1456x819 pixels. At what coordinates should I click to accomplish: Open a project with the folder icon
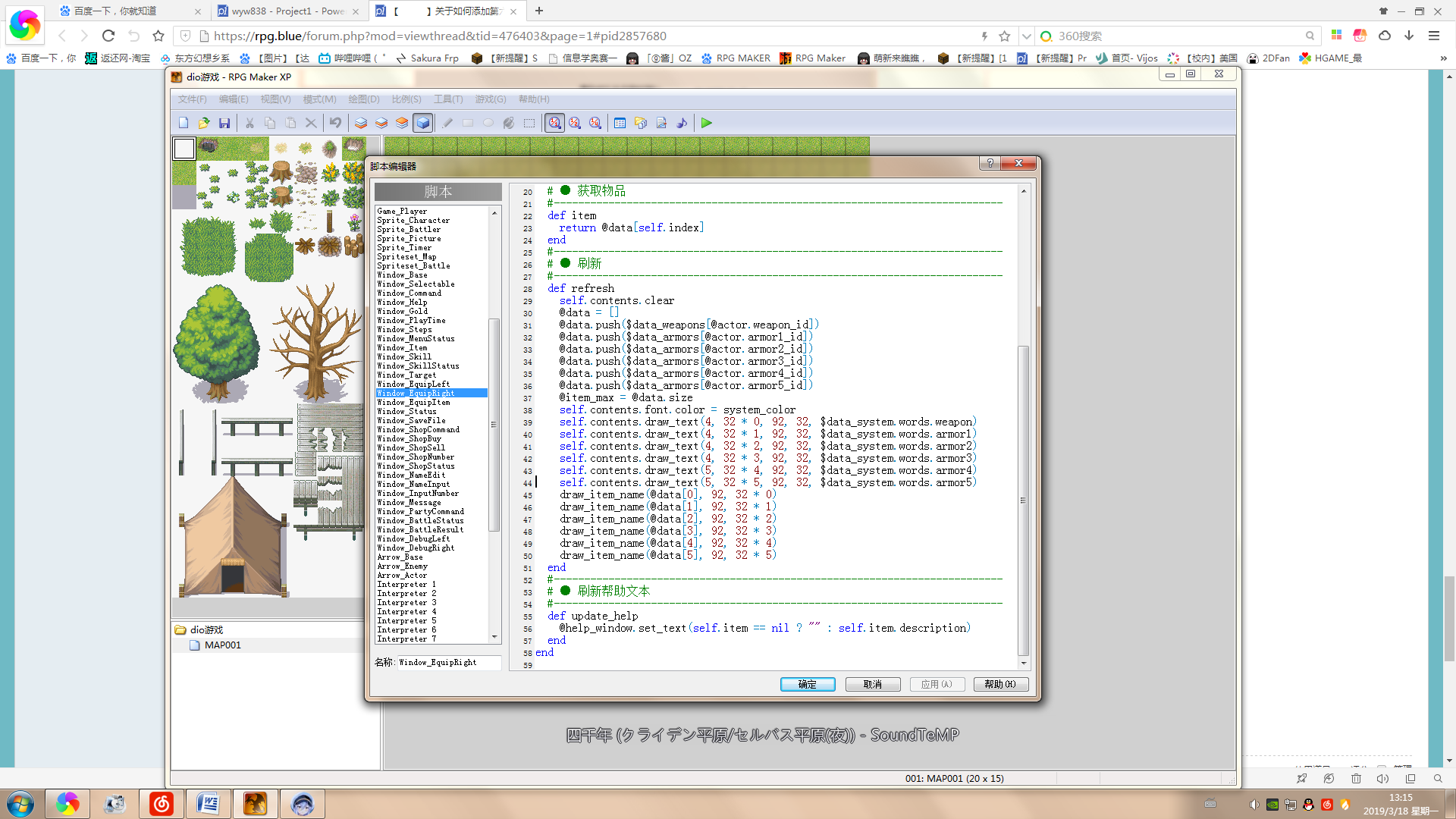[x=204, y=123]
